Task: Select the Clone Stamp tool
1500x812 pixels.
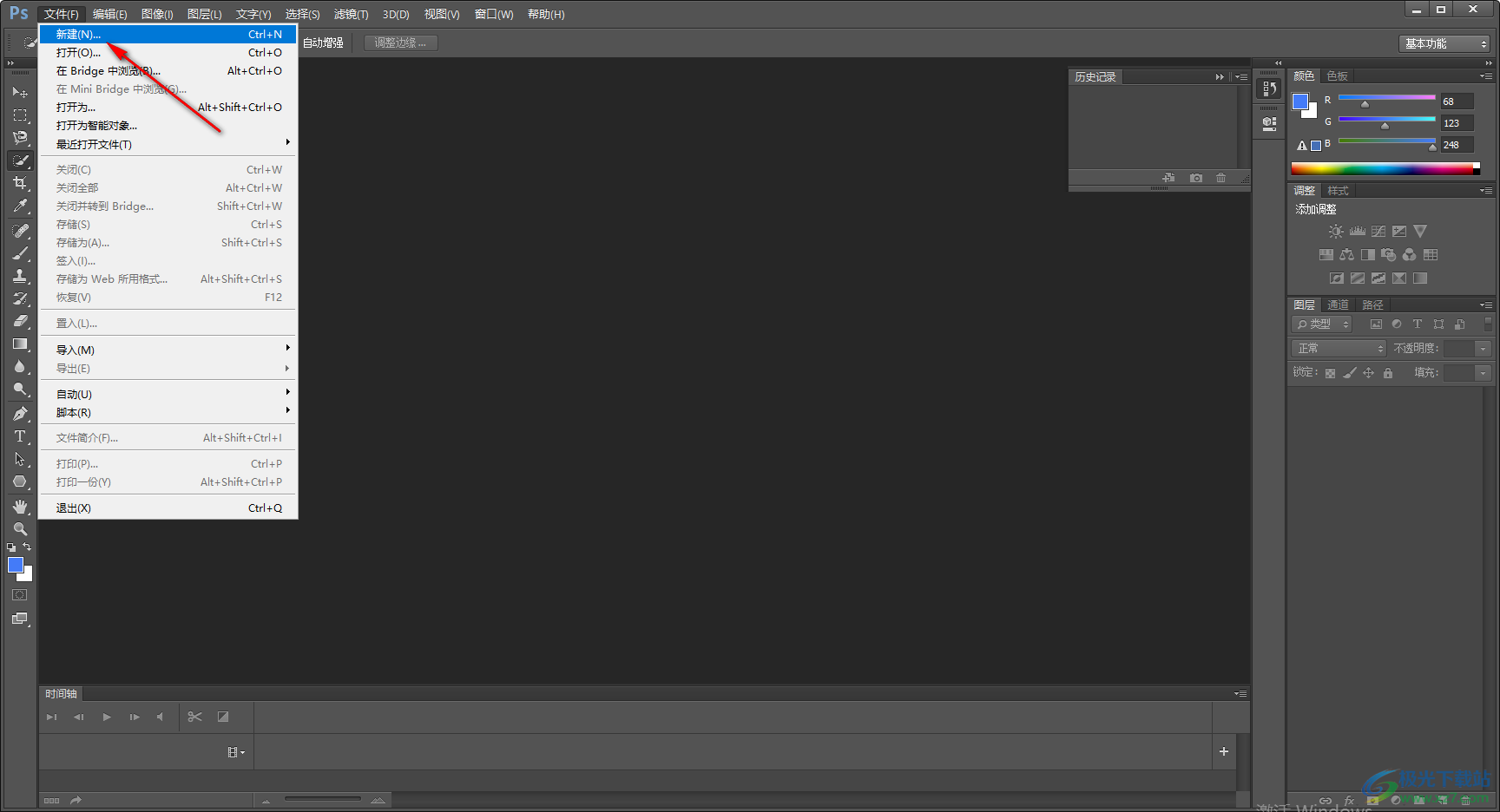Action: 20,276
